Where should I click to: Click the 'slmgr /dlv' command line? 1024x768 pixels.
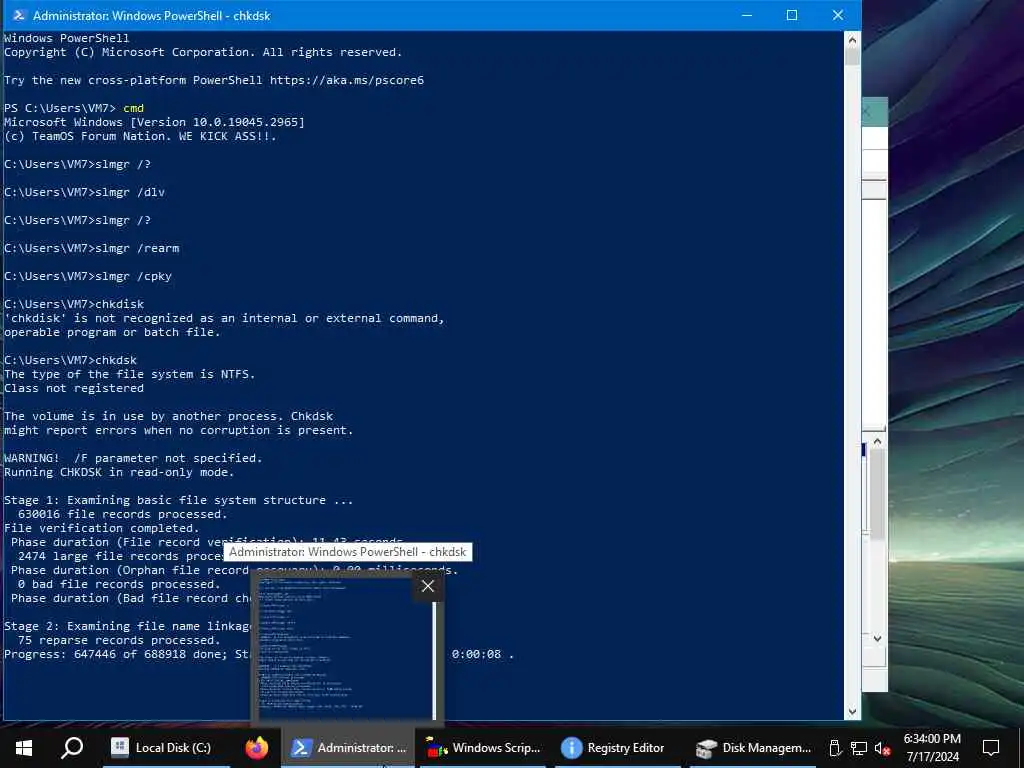click(84, 192)
